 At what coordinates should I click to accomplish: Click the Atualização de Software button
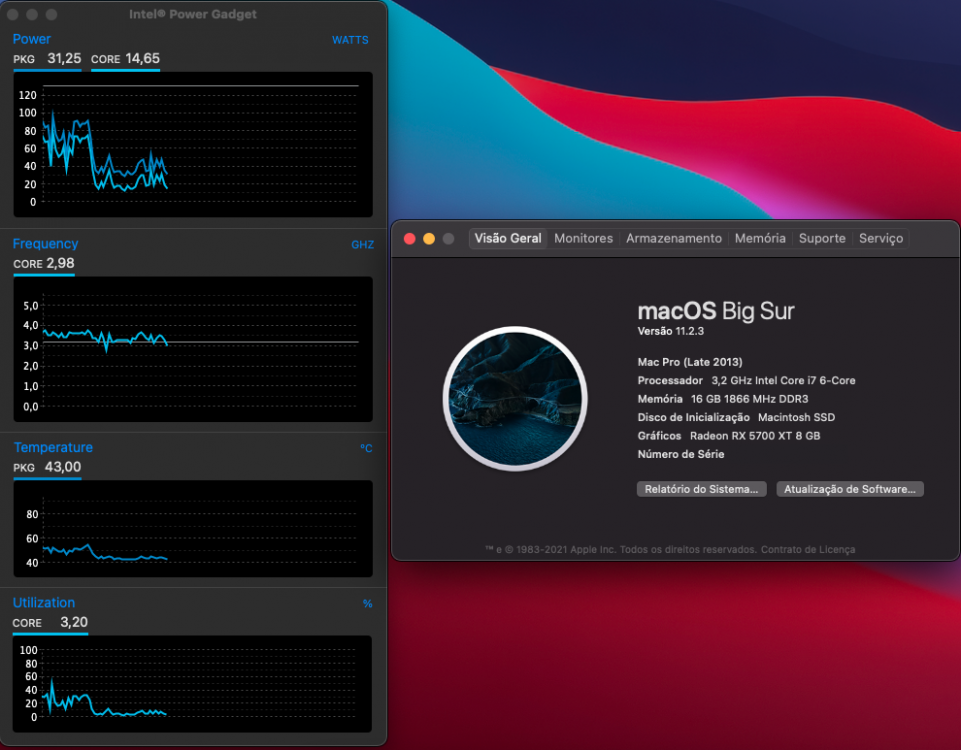849,489
